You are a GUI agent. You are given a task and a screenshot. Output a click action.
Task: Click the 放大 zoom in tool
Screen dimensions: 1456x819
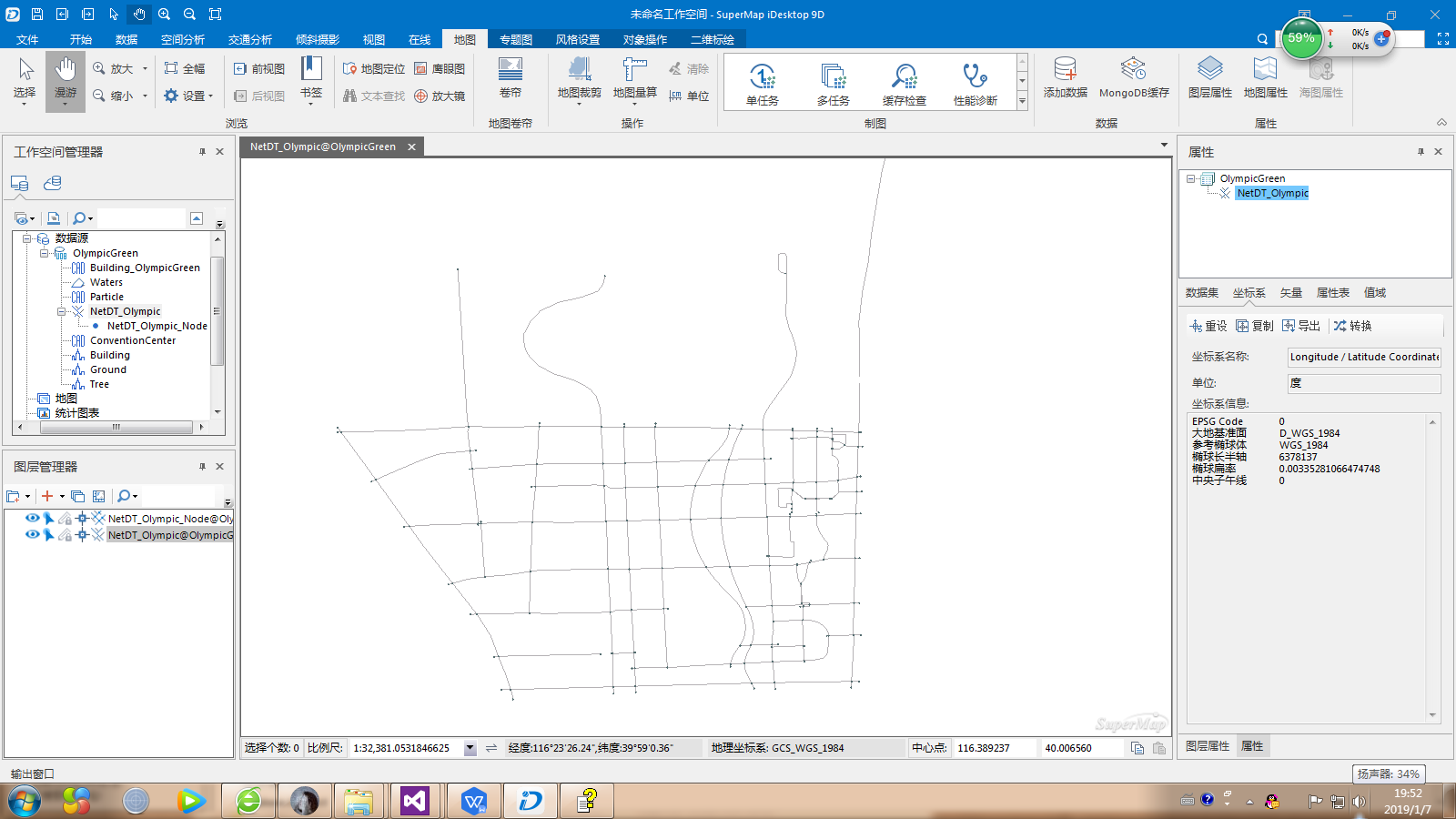113,68
